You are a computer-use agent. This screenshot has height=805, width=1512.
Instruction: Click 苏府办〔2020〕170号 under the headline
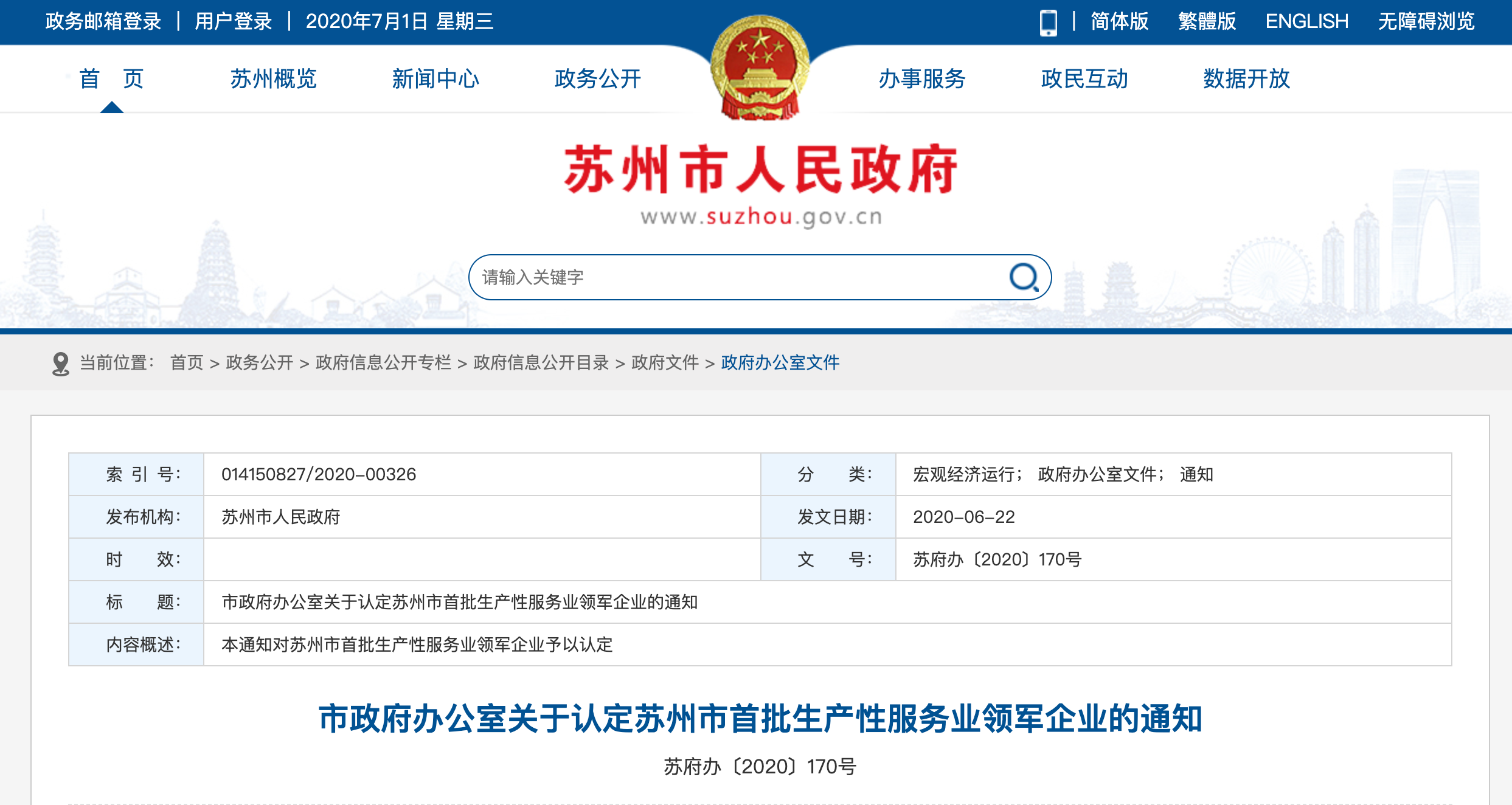tap(760, 767)
